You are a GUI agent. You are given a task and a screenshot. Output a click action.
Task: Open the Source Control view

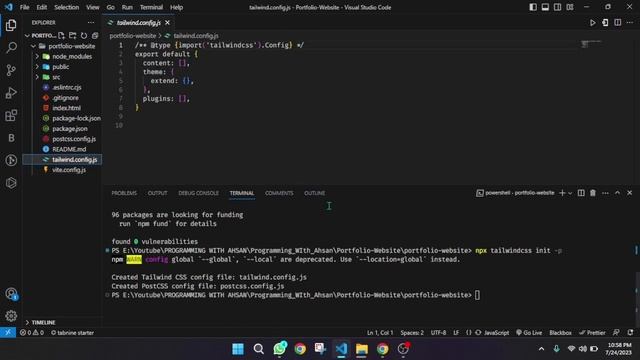click(x=11, y=70)
